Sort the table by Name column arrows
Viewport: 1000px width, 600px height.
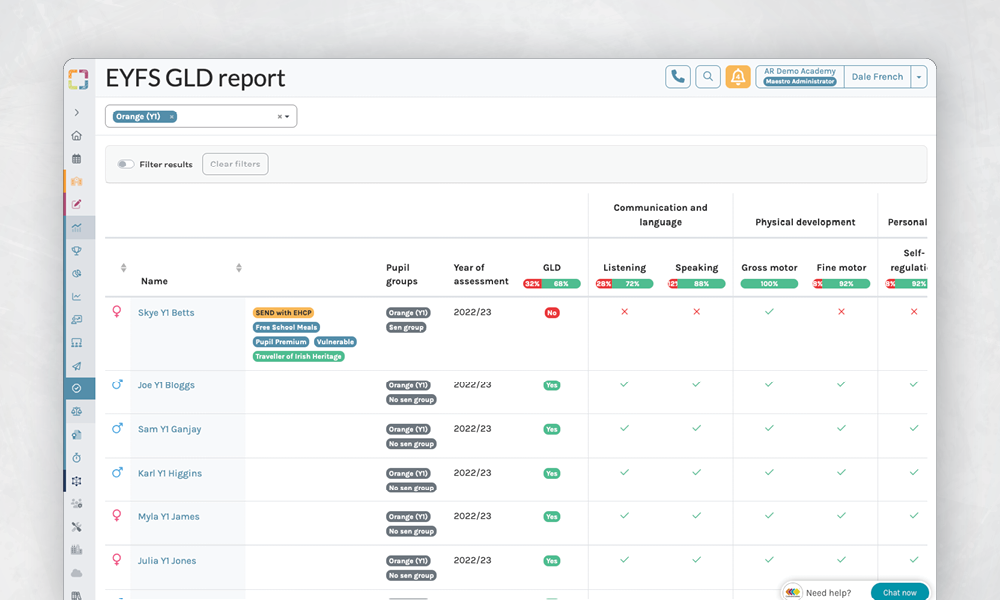point(239,268)
